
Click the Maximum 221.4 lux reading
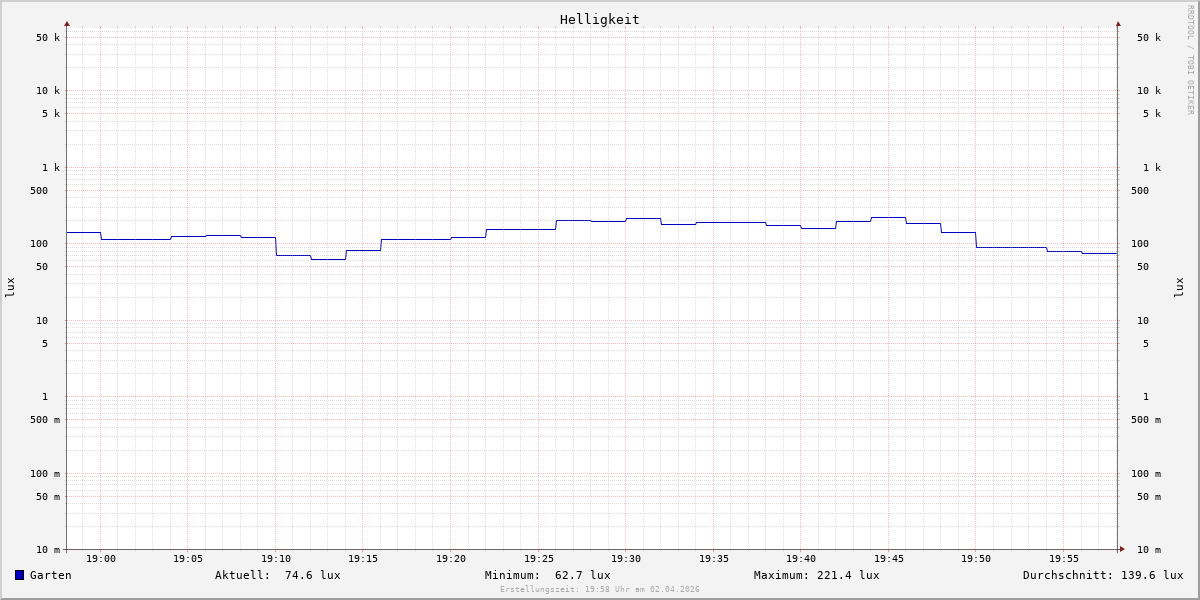coord(816,575)
